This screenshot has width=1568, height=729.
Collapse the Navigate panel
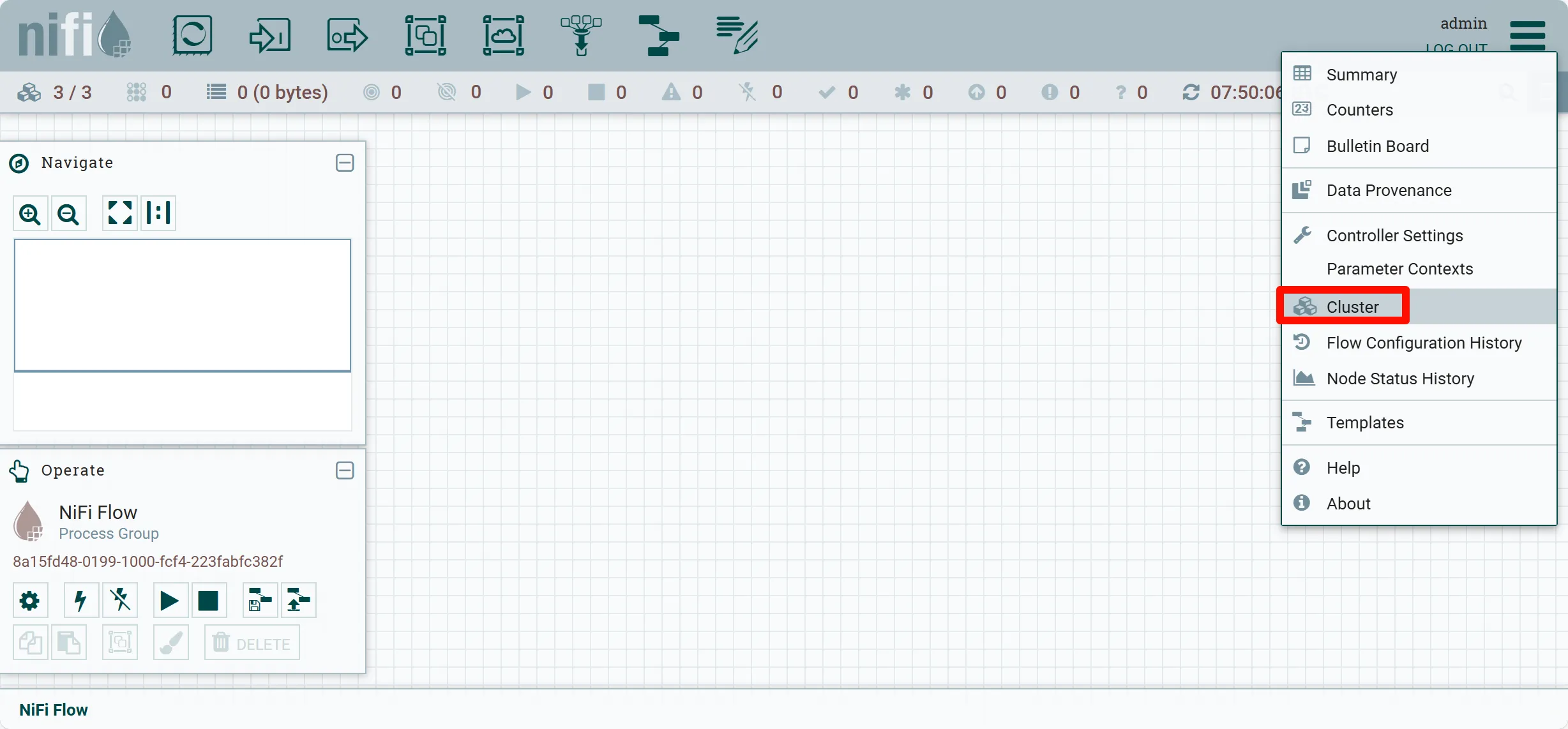(x=345, y=163)
